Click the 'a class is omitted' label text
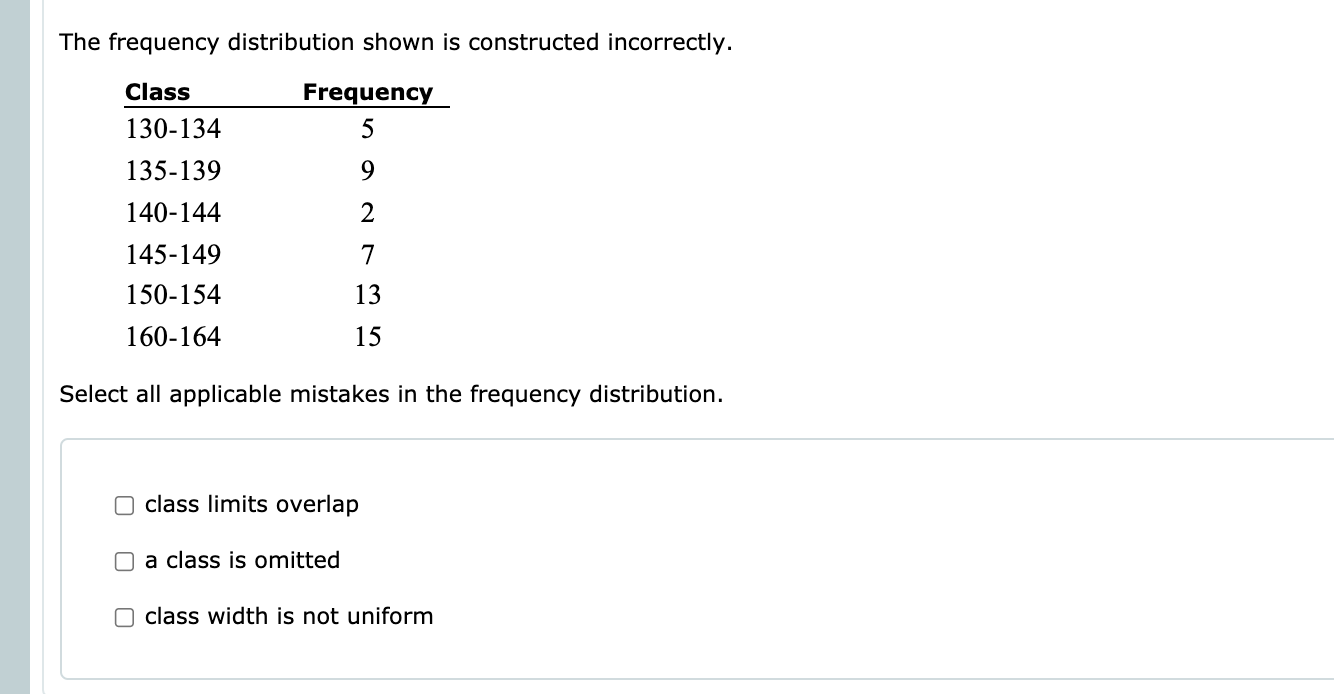 [242, 561]
